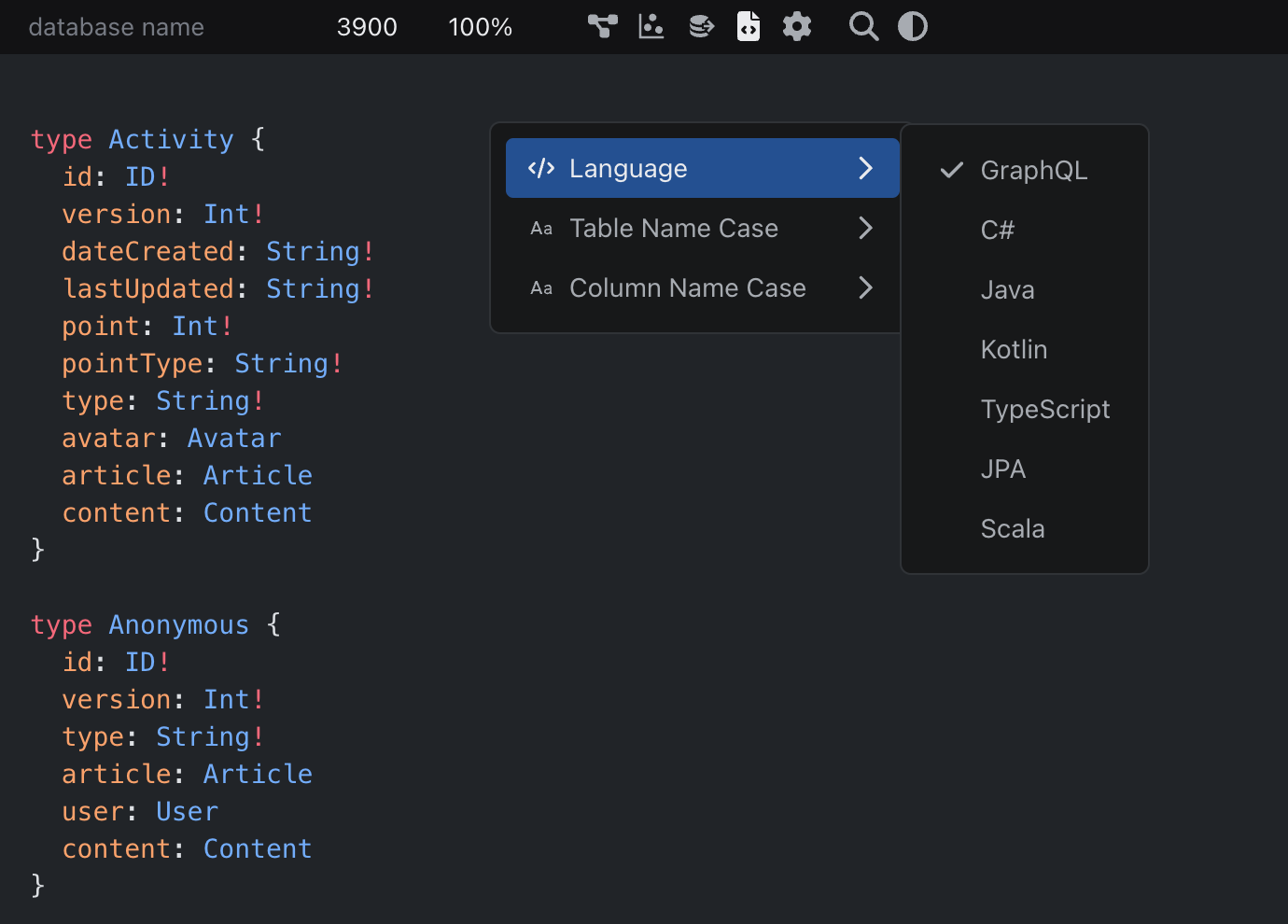
Task: Expand the Language submenu arrow
Action: point(865,168)
